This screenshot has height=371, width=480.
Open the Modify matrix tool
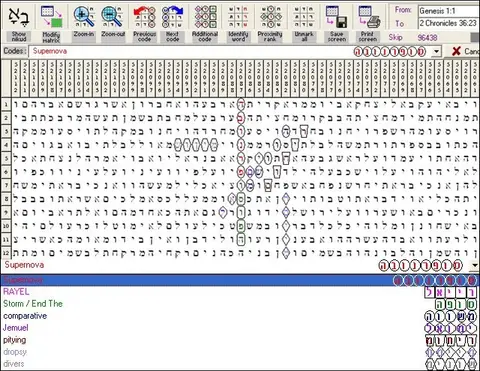click(51, 17)
